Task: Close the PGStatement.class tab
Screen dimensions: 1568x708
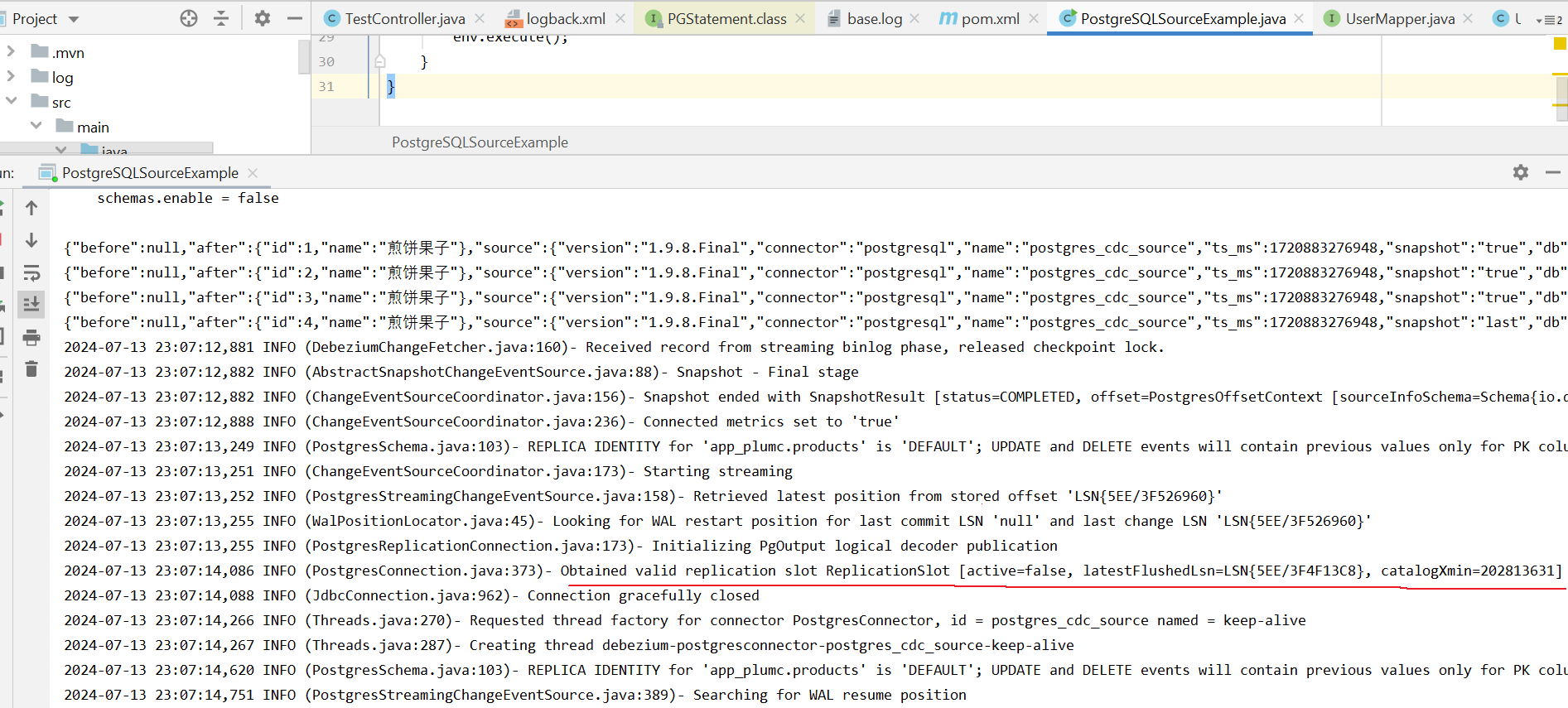Action: click(800, 18)
